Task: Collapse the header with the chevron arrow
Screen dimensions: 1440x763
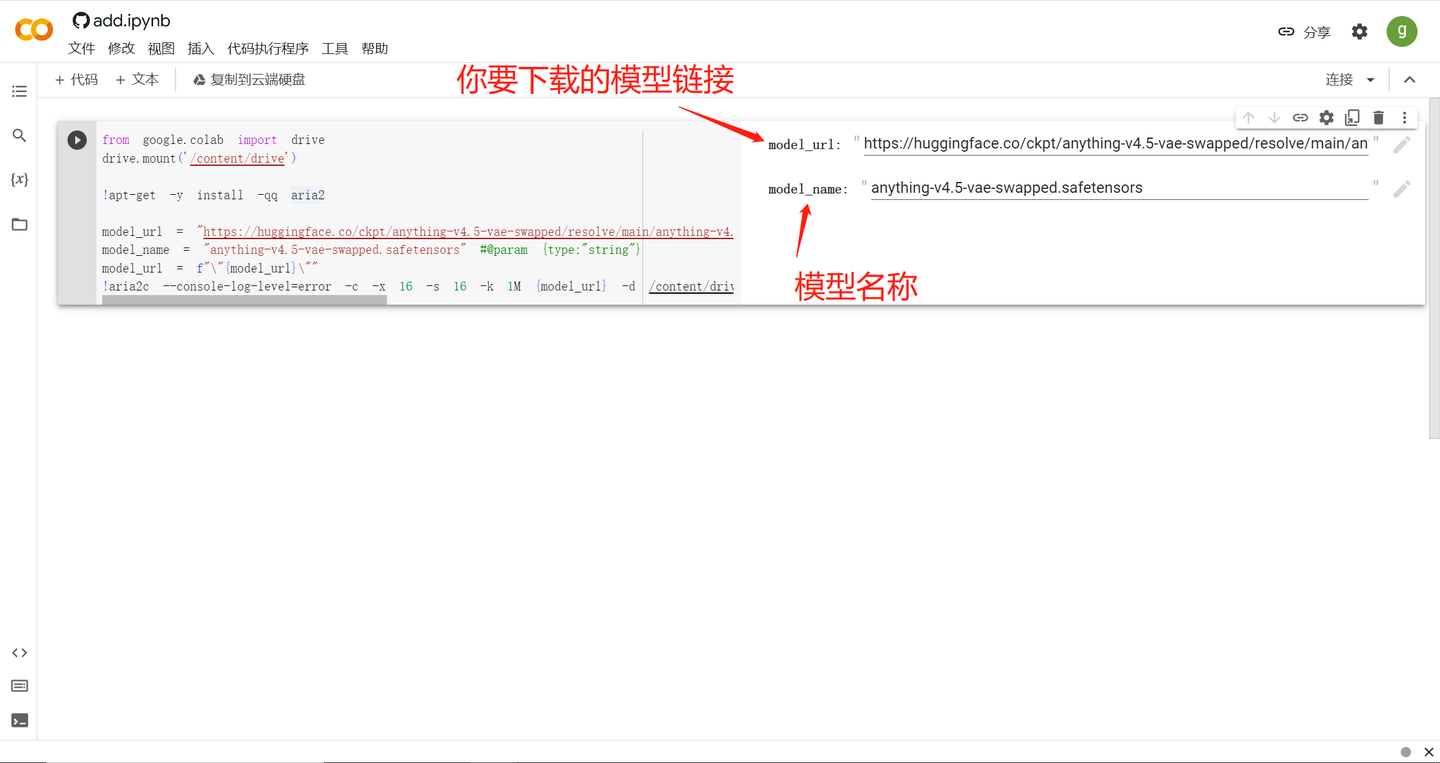Action: pos(1409,78)
